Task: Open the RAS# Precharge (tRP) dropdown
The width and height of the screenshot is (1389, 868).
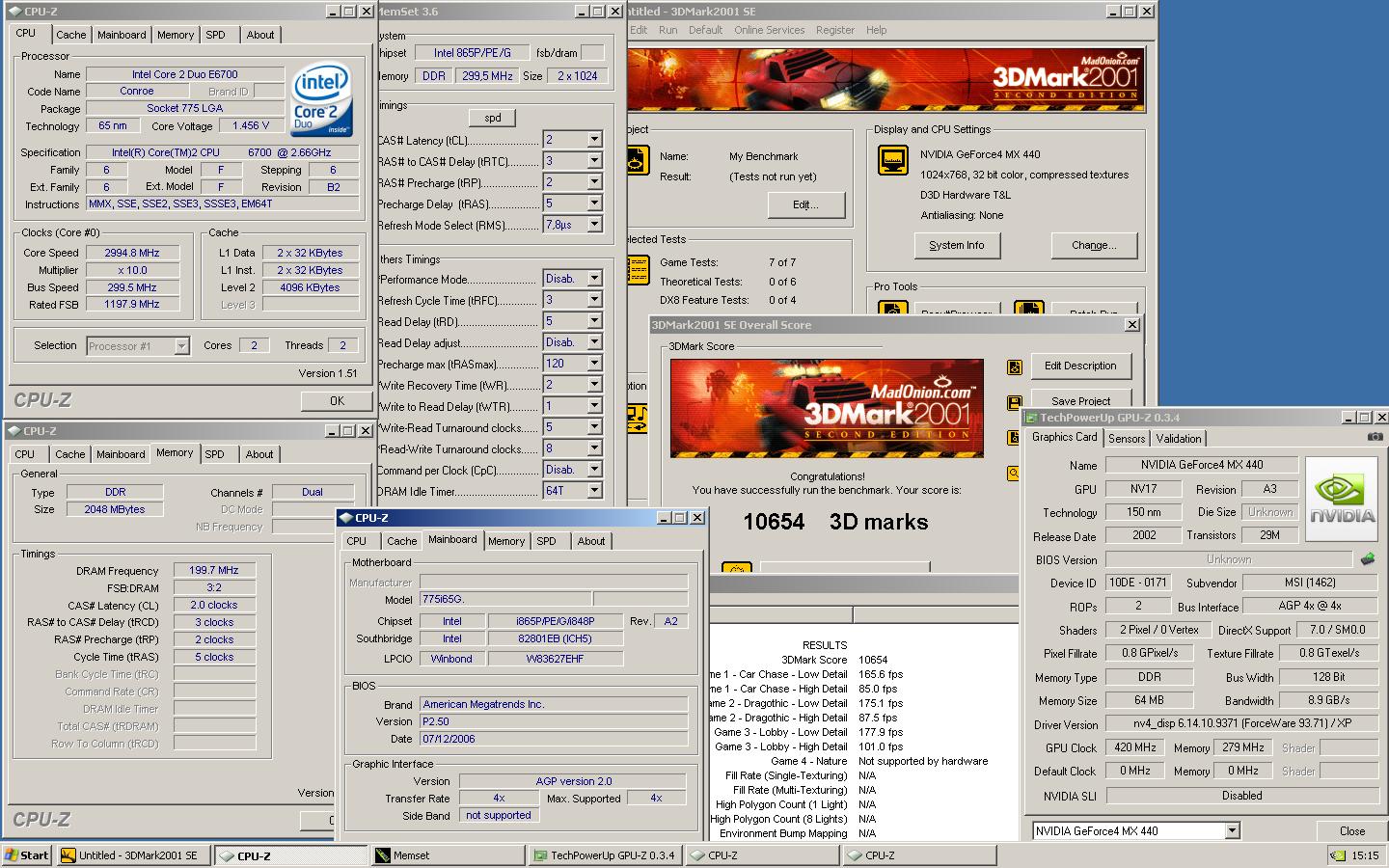Action: [594, 182]
